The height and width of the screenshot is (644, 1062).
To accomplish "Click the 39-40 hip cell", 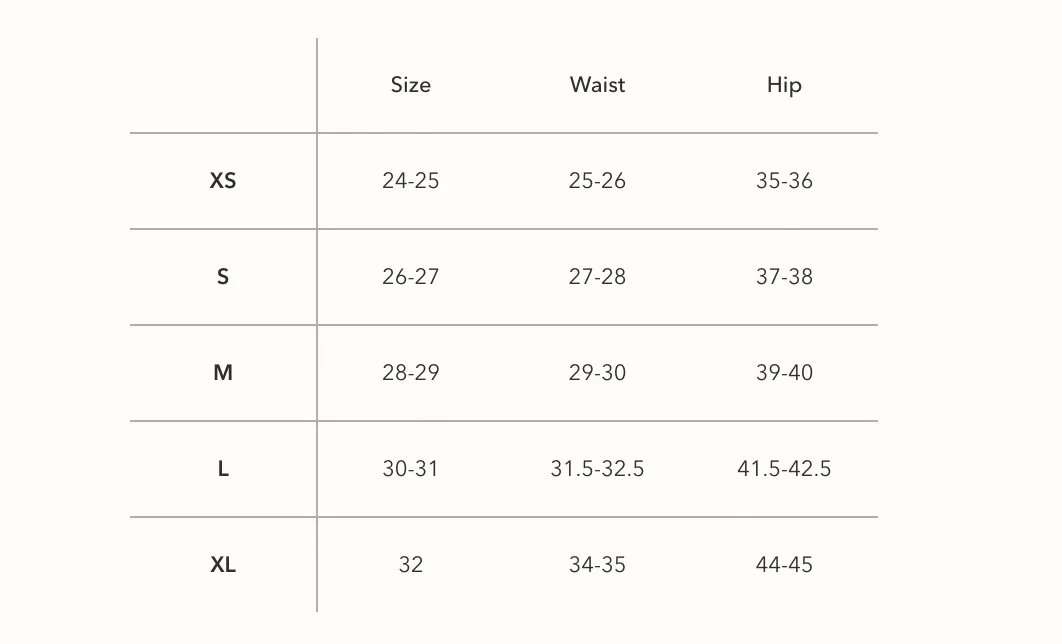I will coord(784,372).
